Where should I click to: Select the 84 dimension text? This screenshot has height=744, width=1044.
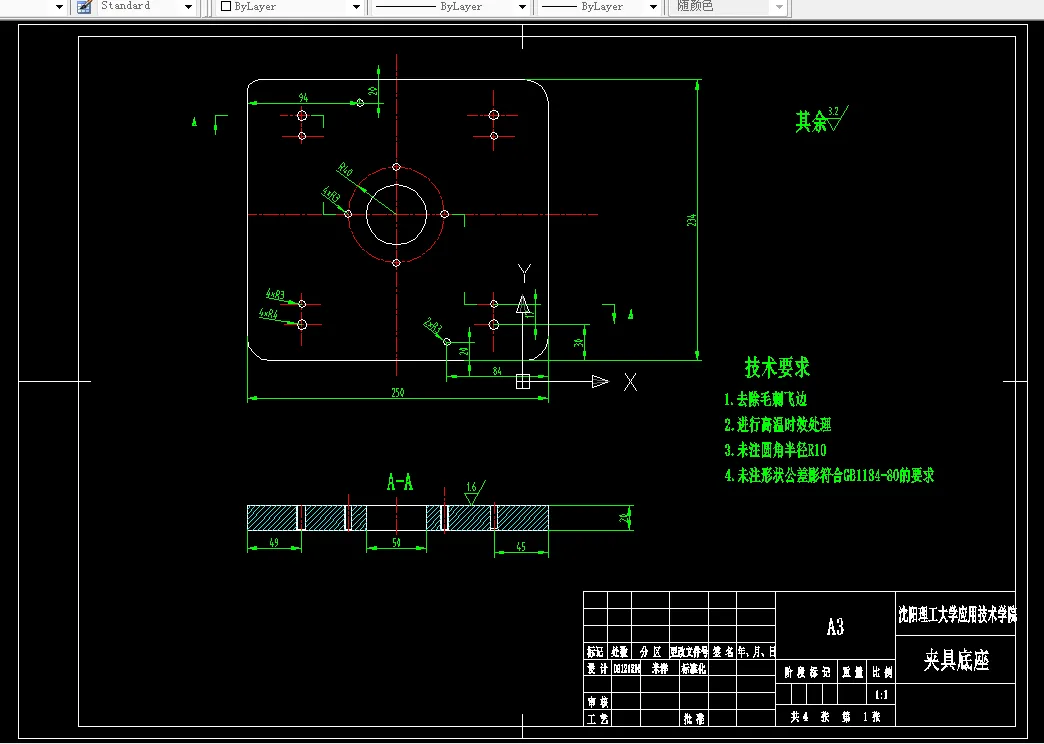(497, 371)
